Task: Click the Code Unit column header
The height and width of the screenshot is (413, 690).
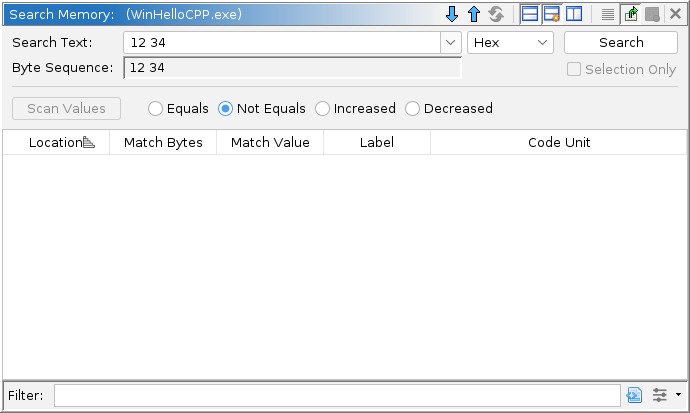Action: 558,143
